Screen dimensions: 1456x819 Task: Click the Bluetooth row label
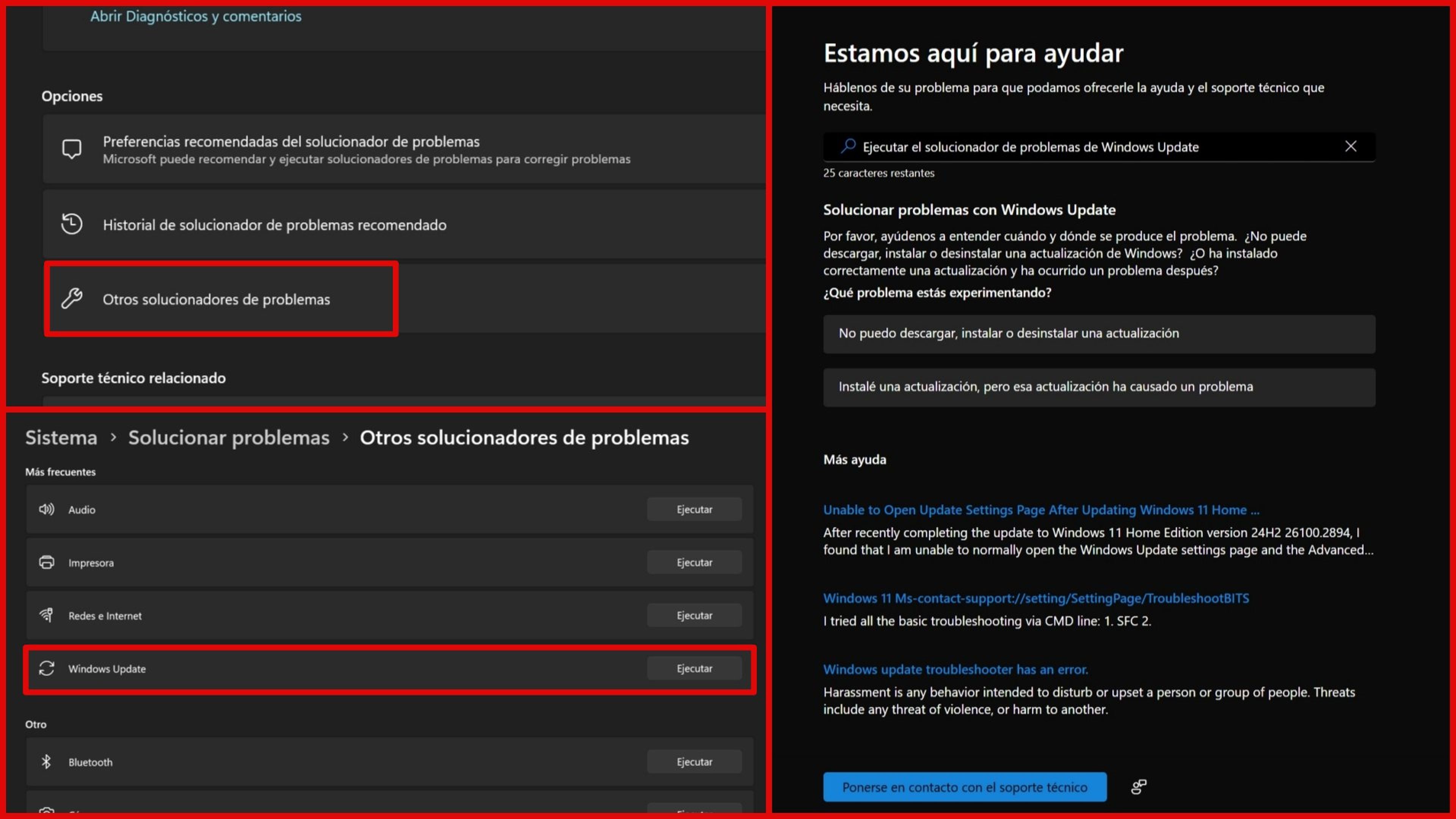pyautogui.click(x=91, y=762)
